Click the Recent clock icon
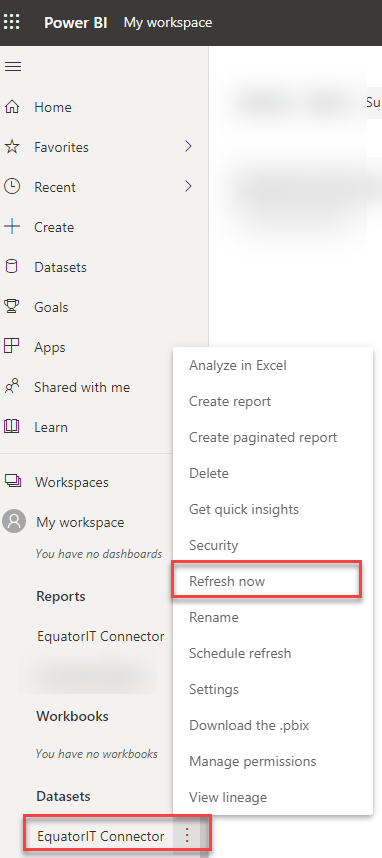 click(x=11, y=187)
